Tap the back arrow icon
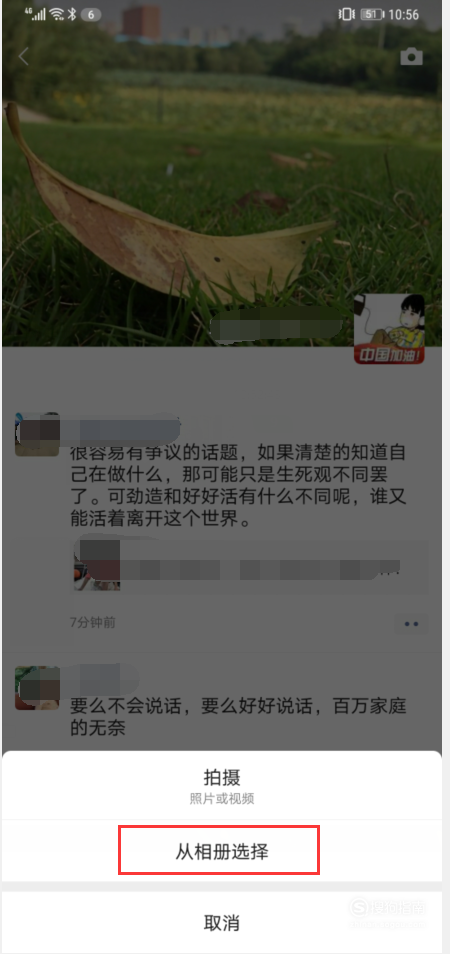Image resolution: width=450 pixels, height=954 pixels. point(24,57)
